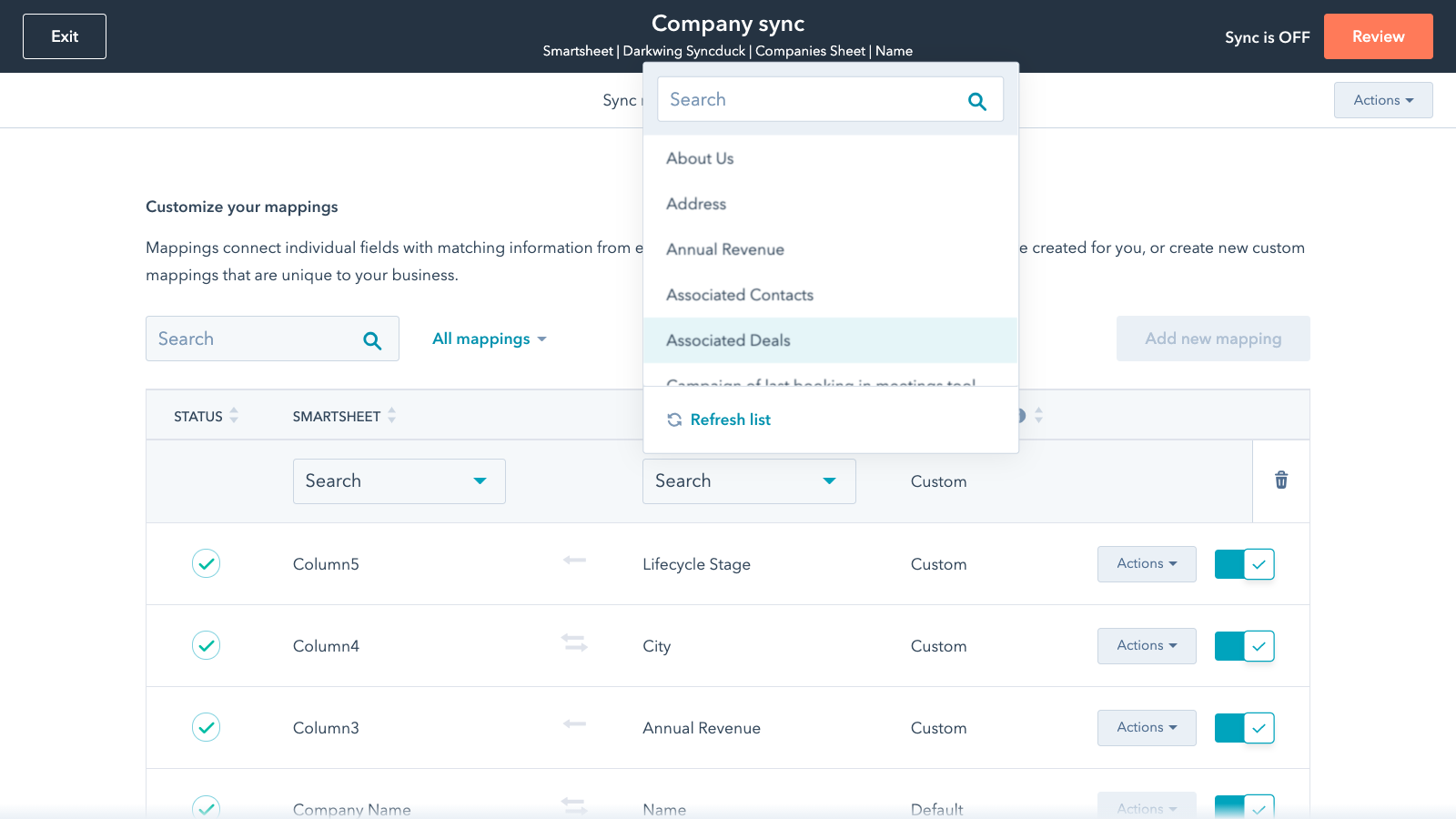The image size is (1456, 819).
Task: Toggle the Annual Revenue mapping switch
Action: click(x=1244, y=728)
